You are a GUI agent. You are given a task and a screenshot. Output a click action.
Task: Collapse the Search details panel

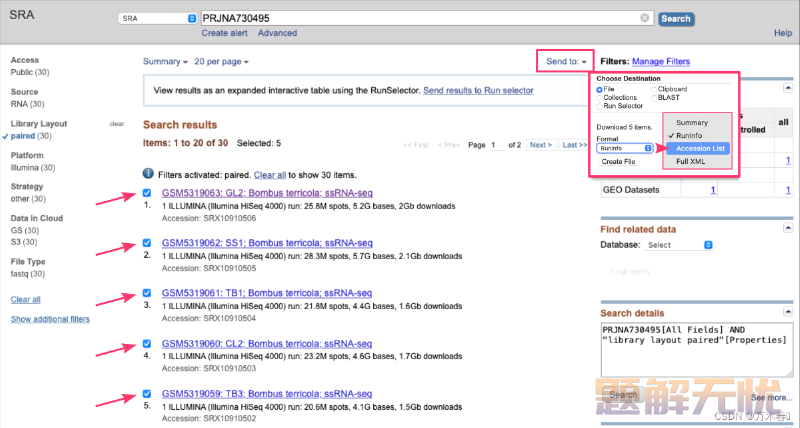pyautogui.click(x=788, y=312)
